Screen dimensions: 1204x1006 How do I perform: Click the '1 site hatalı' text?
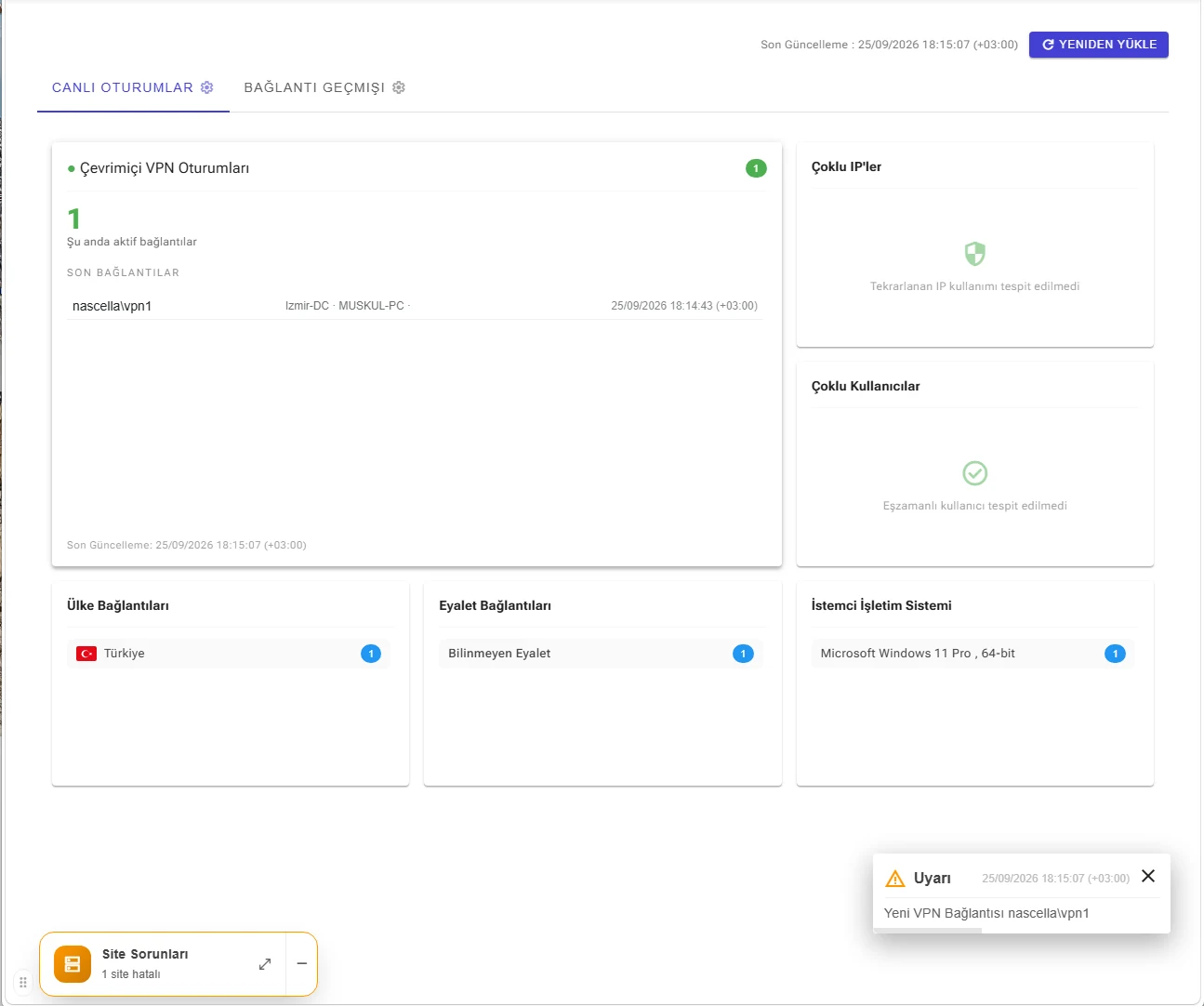[x=131, y=974]
